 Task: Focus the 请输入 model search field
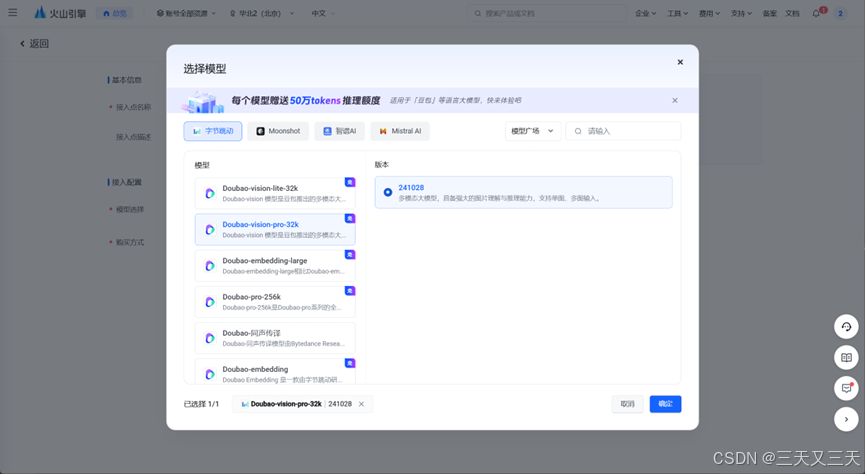(x=623, y=131)
